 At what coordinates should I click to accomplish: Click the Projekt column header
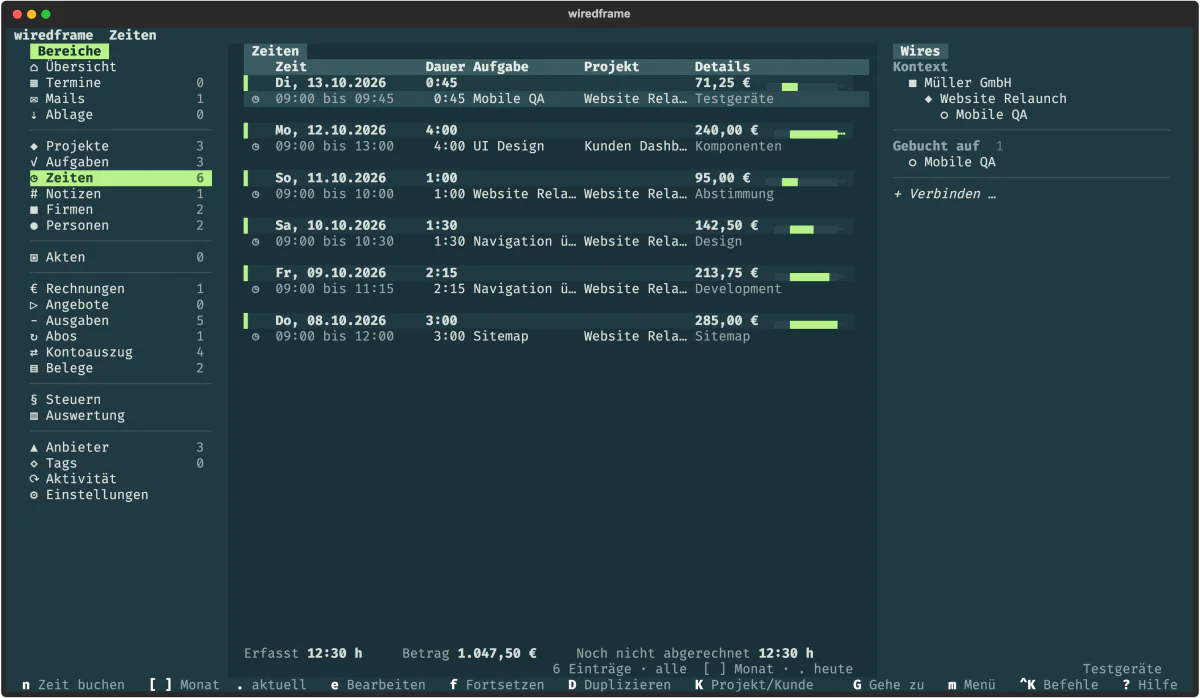tap(612, 67)
